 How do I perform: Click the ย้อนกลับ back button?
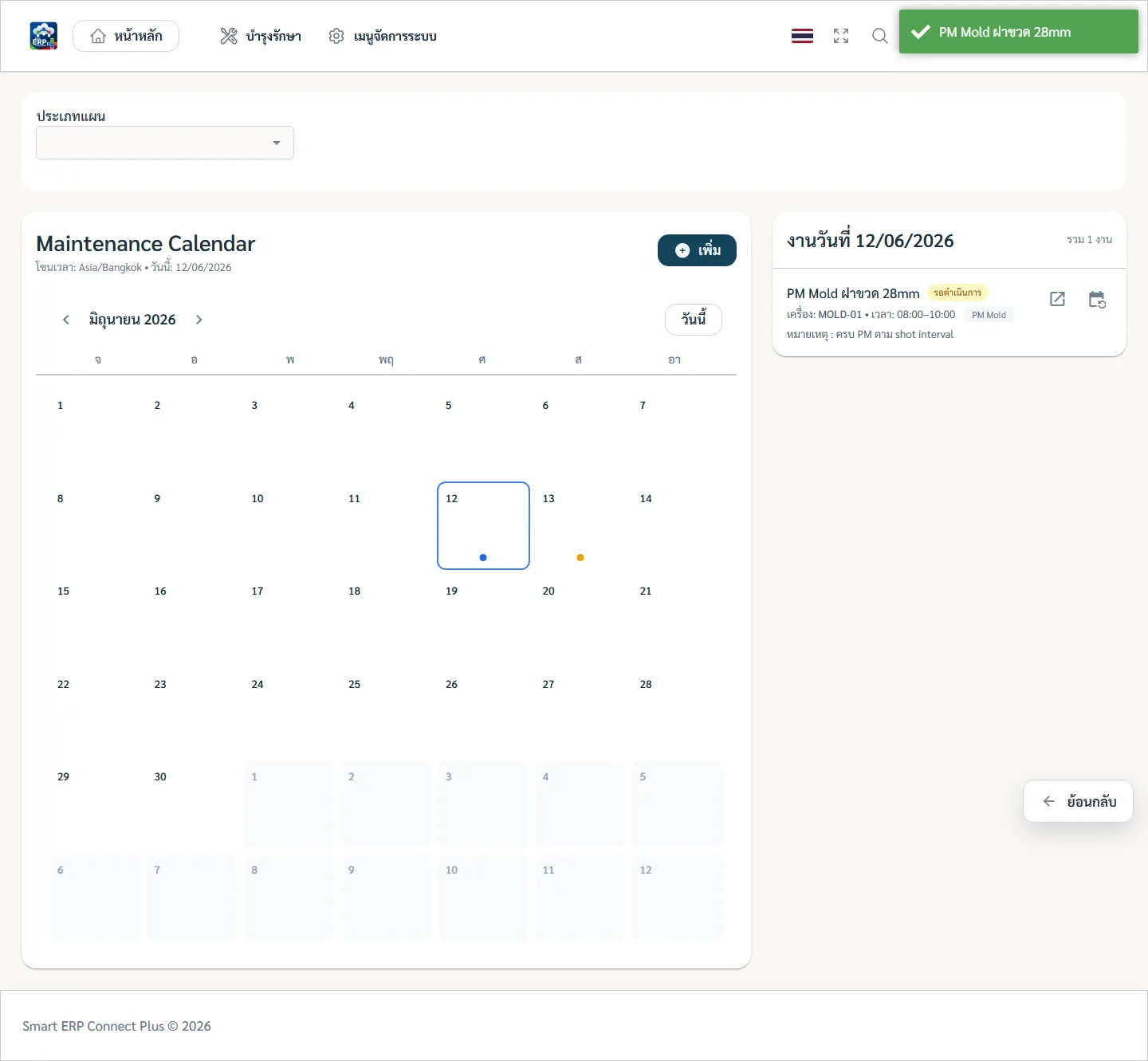pyautogui.click(x=1078, y=801)
